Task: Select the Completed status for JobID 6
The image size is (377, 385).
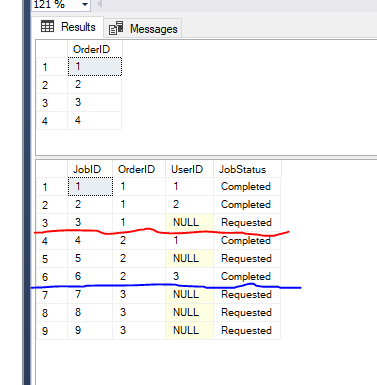Action: tap(247, 276)
